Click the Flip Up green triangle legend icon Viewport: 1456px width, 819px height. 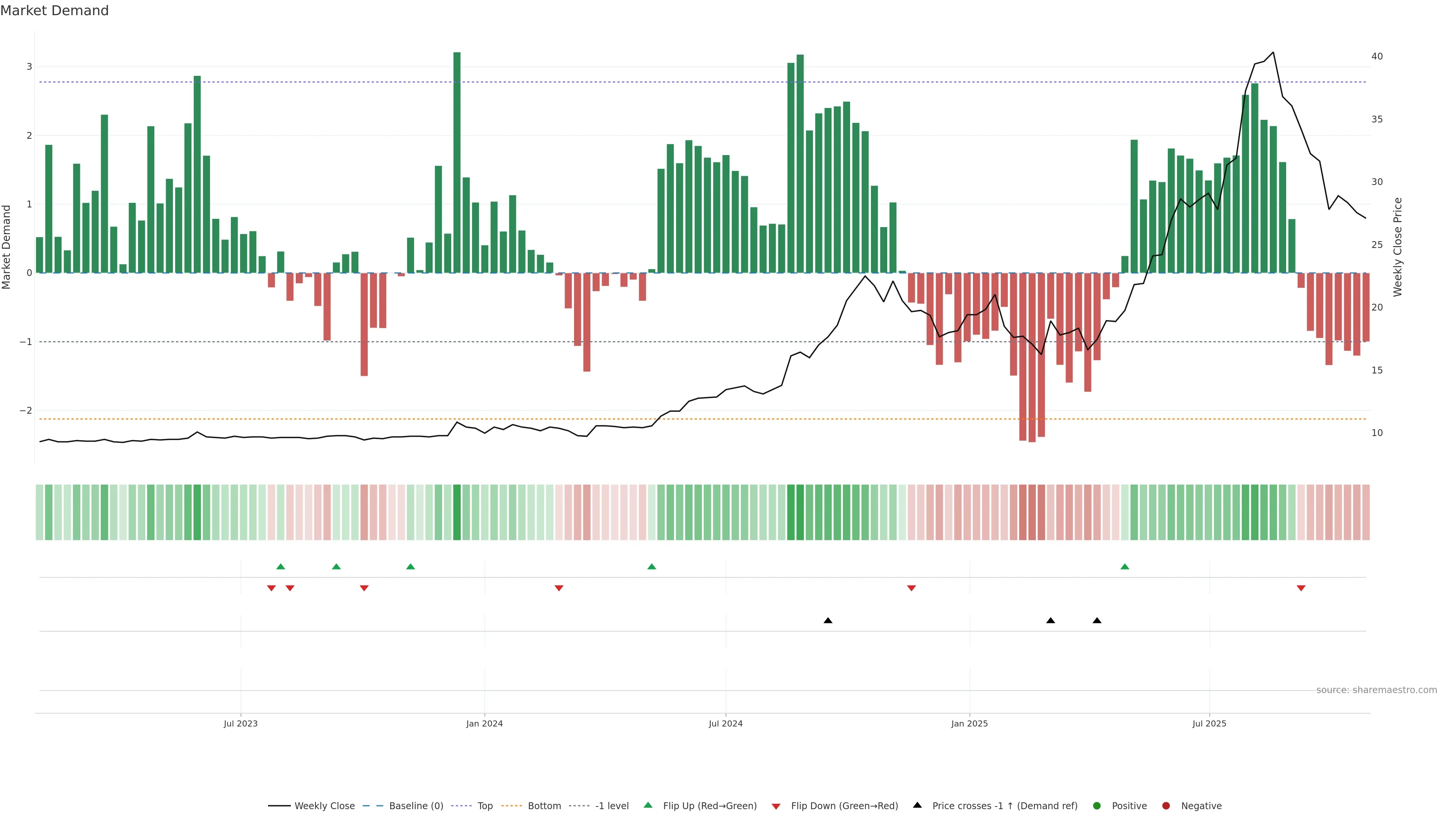(648, 805)
